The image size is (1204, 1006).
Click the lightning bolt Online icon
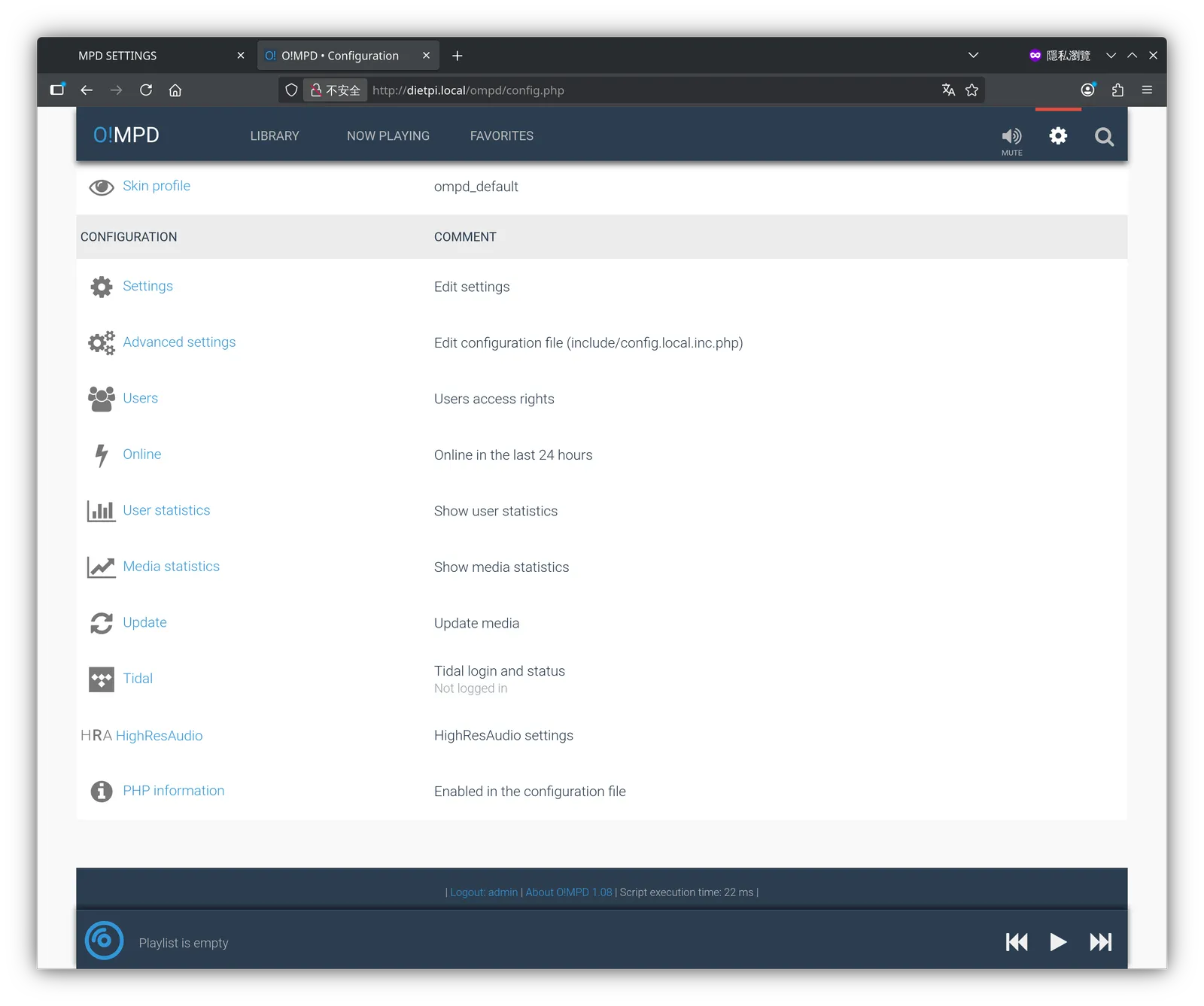click(102, 455)
